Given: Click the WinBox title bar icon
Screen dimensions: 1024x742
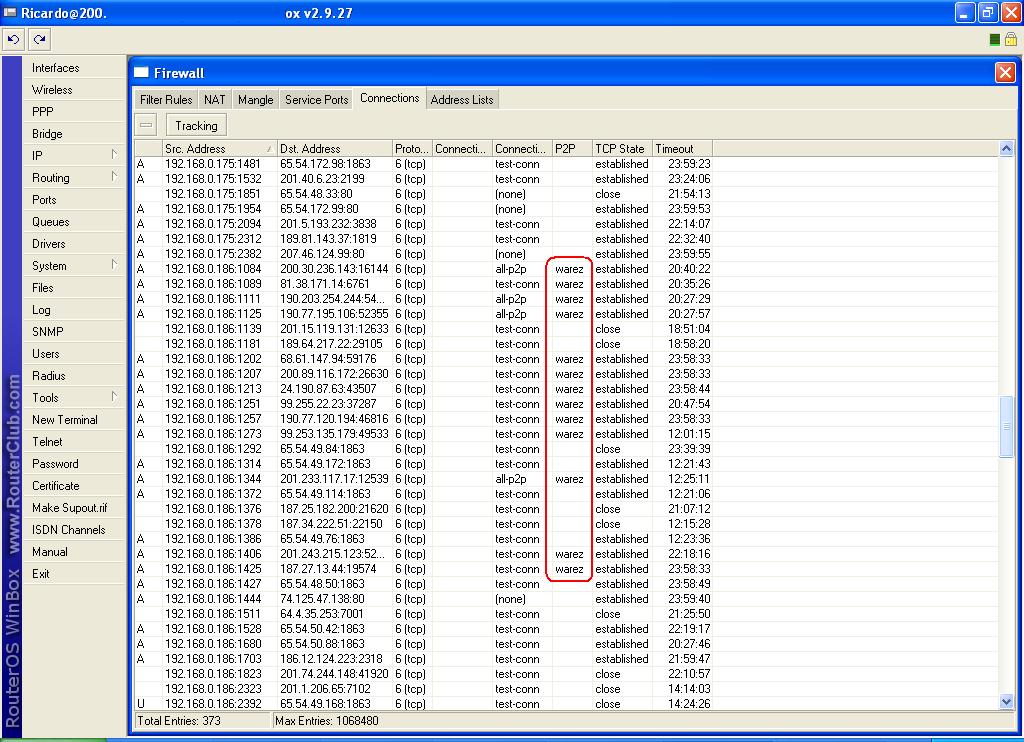Looking at the screenshot, I should pyautogui.click(x=10, y=12).
